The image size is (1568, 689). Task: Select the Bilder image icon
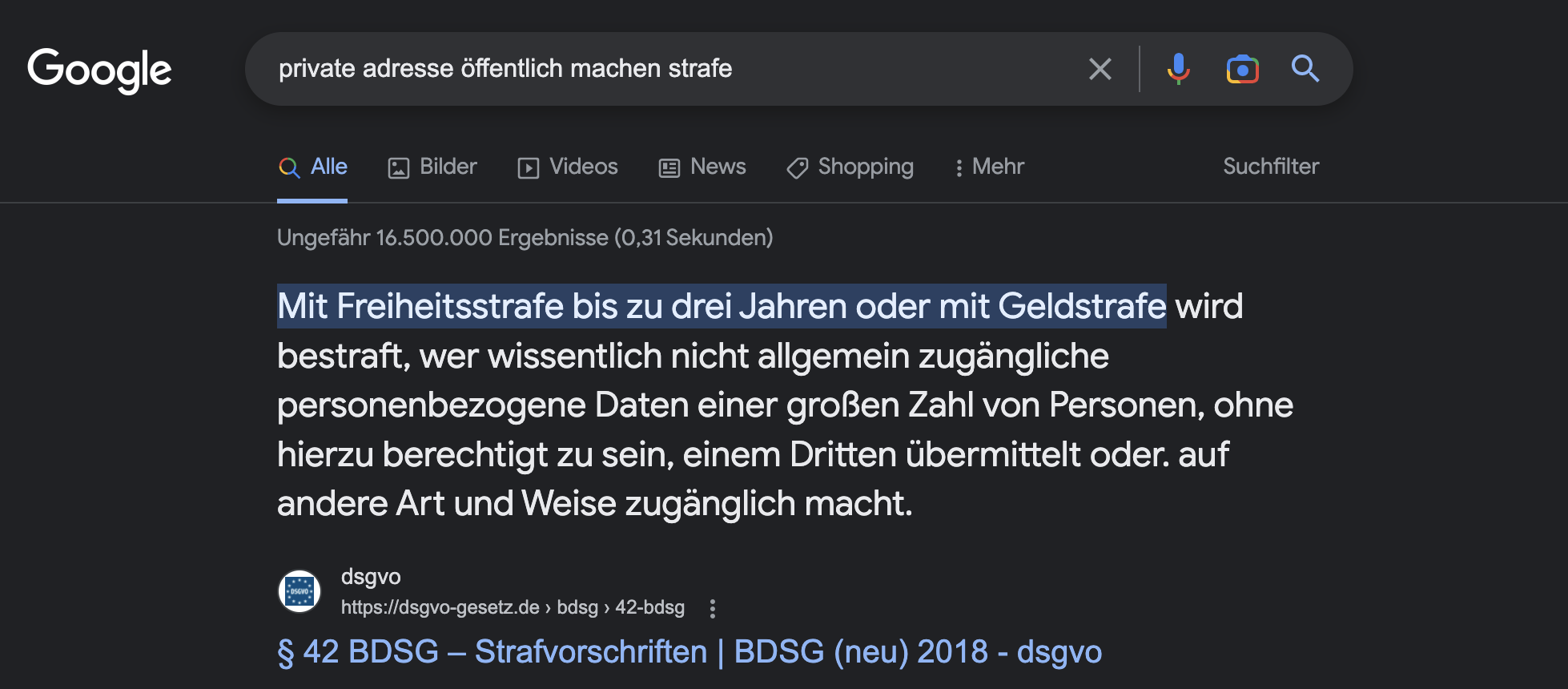coord(399,167)
